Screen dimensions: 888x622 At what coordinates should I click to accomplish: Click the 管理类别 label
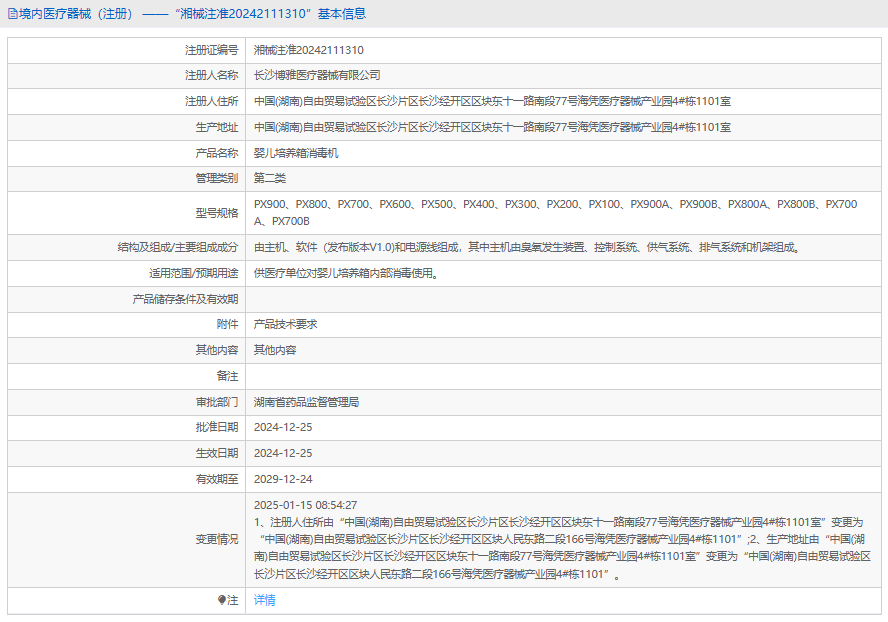point(217,178)
